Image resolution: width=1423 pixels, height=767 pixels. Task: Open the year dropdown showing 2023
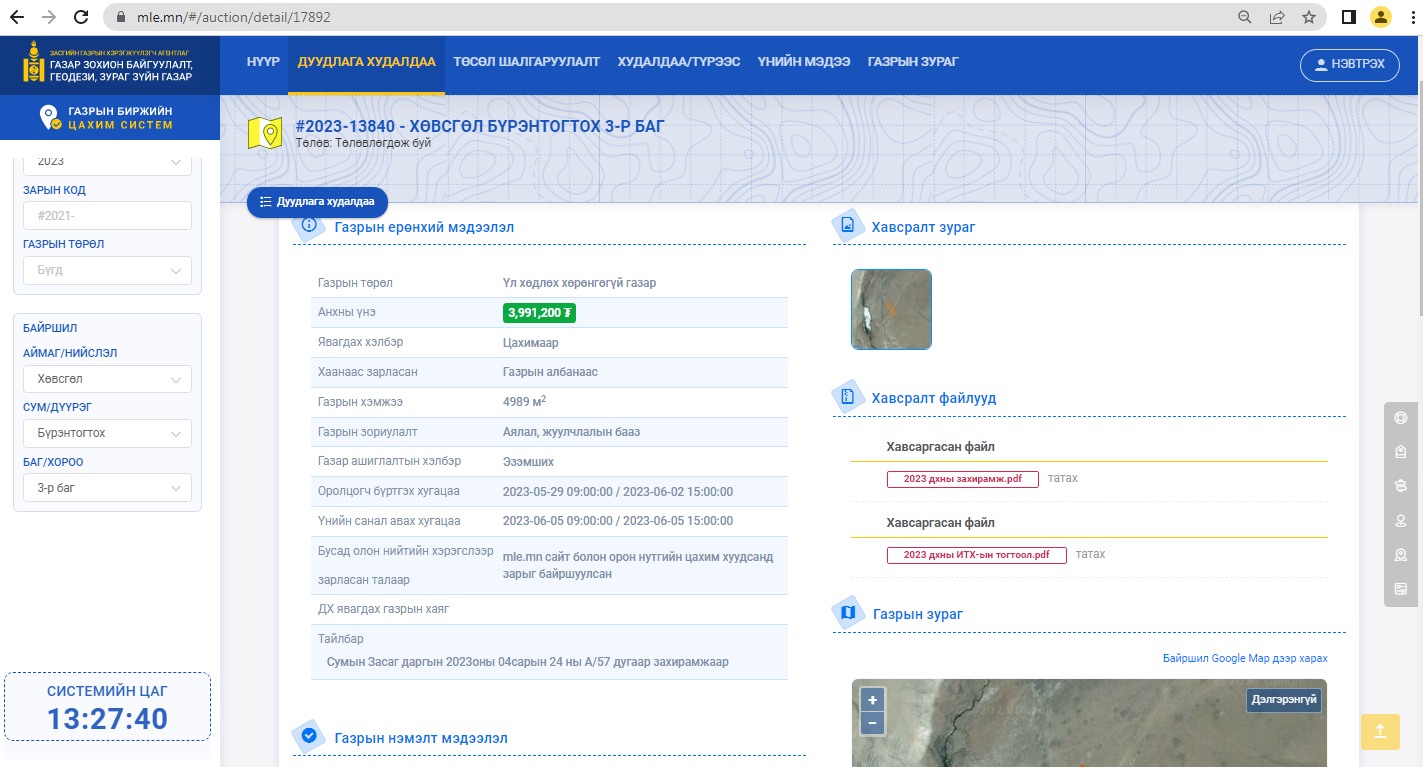[107, 162]
